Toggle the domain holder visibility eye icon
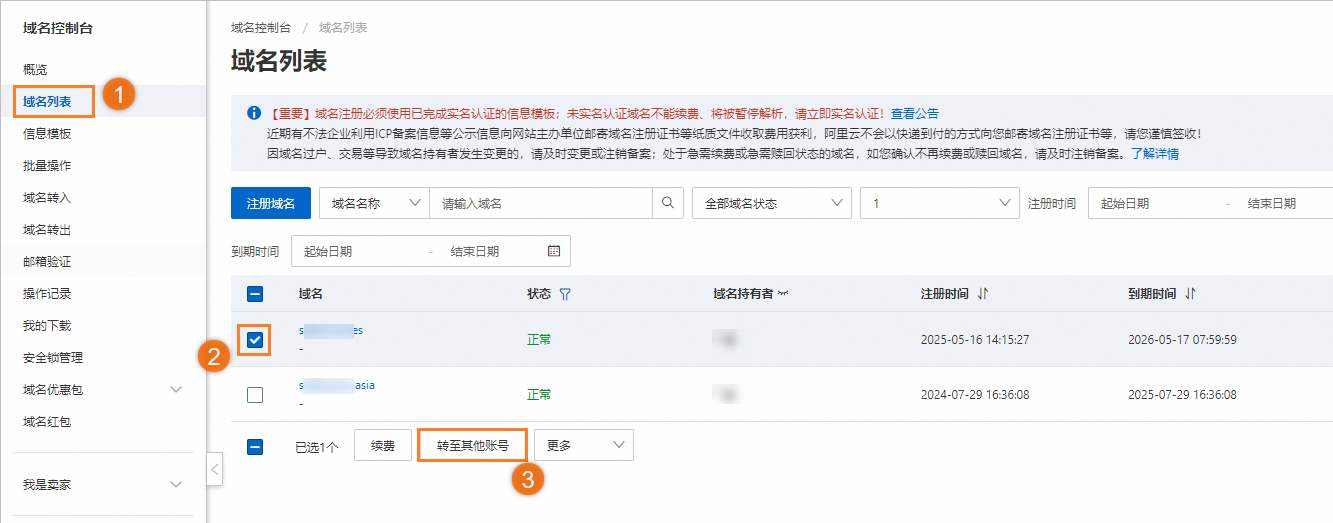 [783, 294]
